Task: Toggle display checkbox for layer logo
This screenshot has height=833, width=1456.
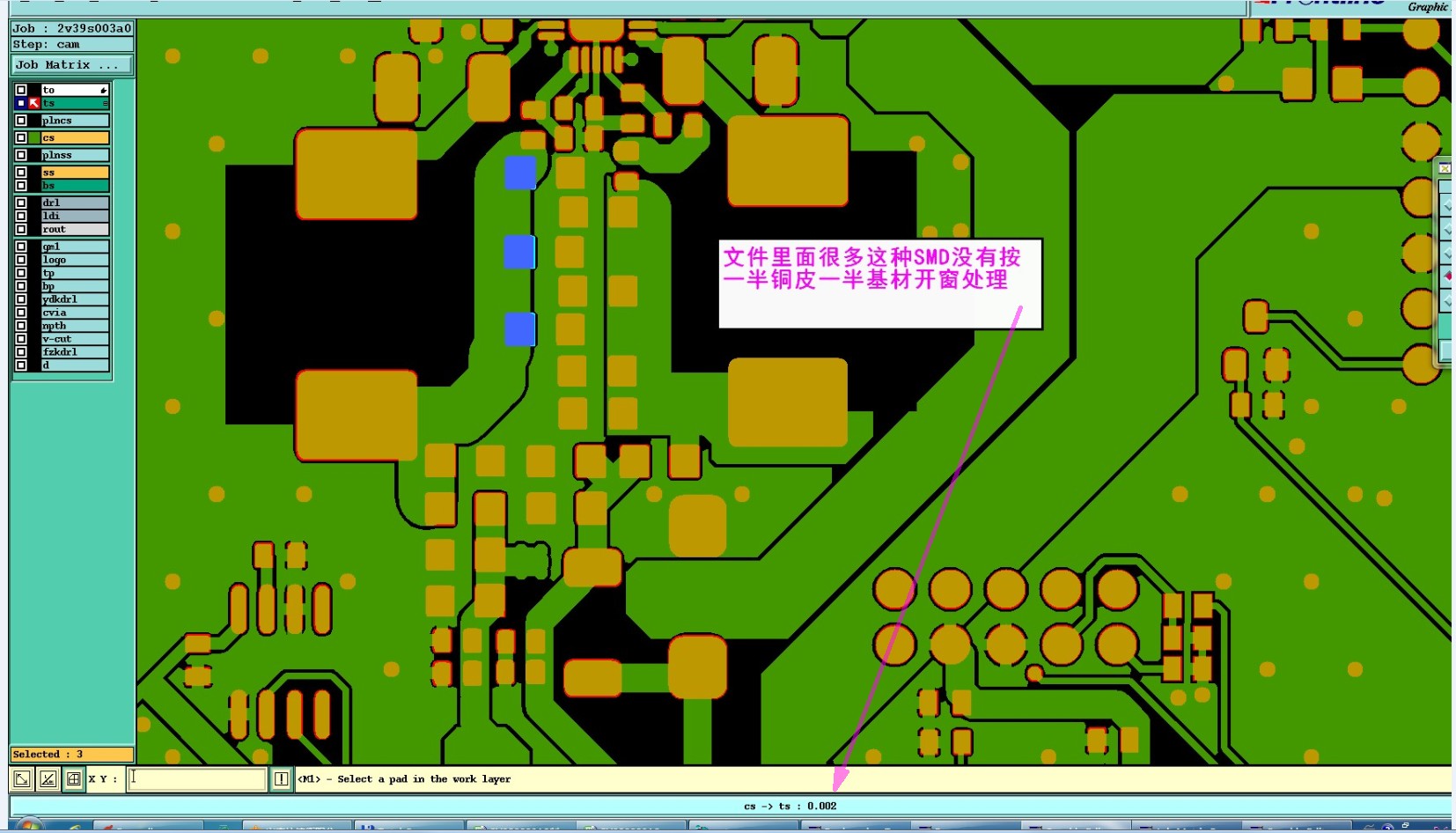Action: pyautogui.click(x=21, y=260)
